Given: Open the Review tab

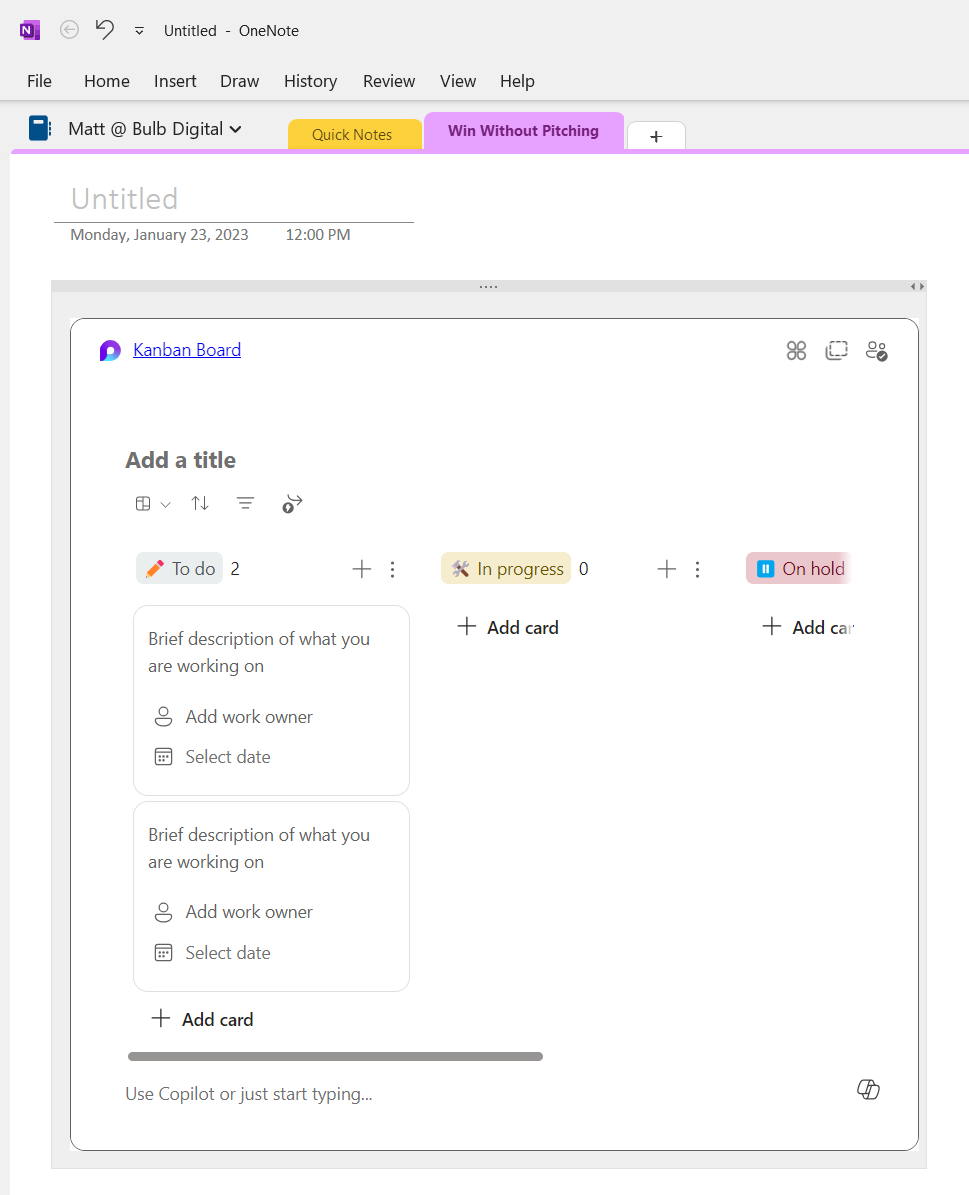Looking at the screenshot, I should tap(389, 82).
